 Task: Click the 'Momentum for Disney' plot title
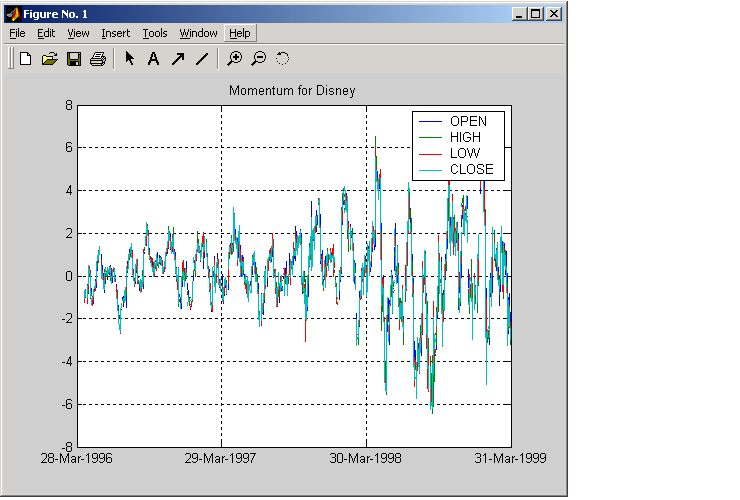(292, 91)
